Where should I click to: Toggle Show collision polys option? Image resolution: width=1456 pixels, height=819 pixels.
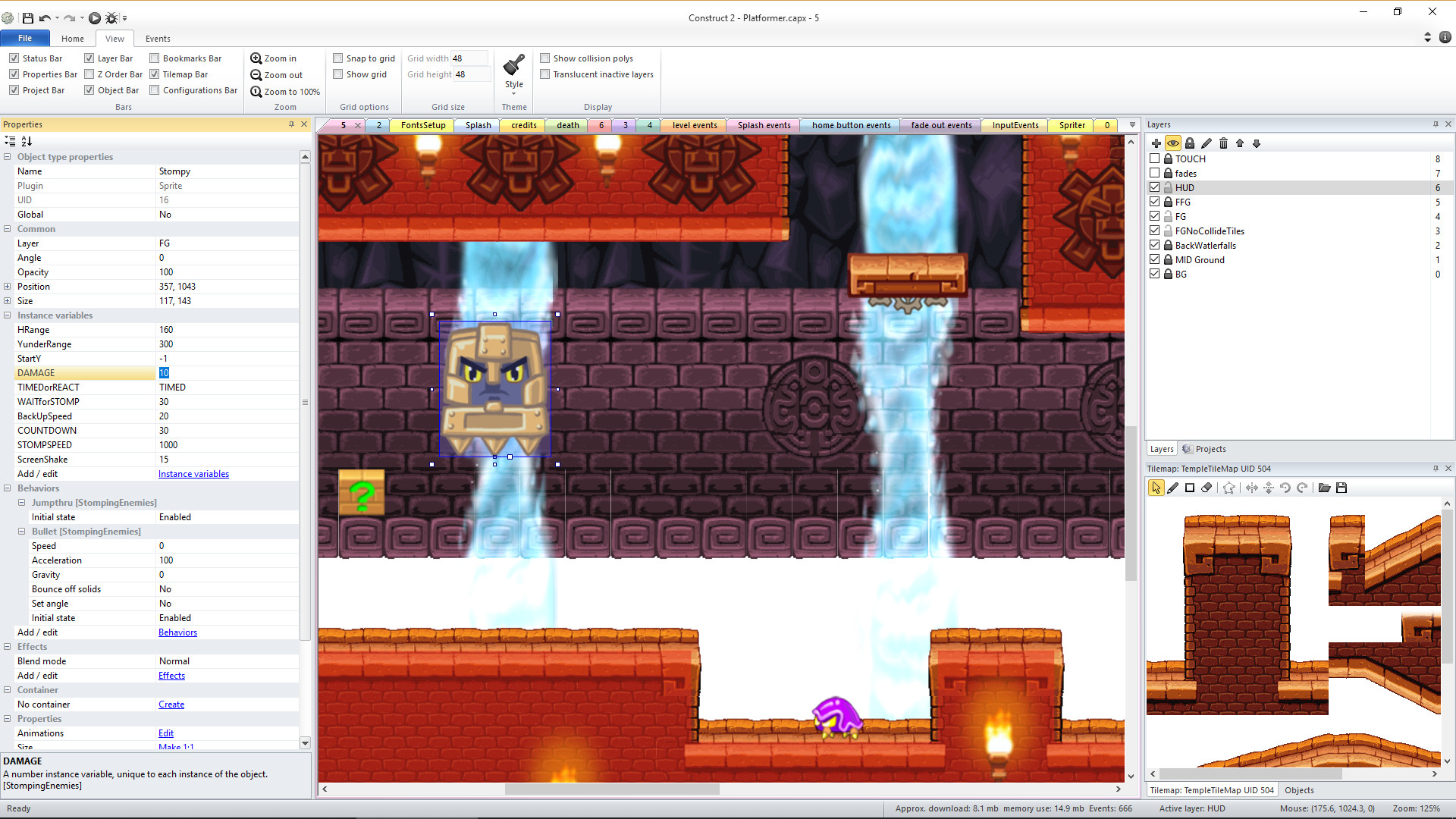click(x=545, y=58)
